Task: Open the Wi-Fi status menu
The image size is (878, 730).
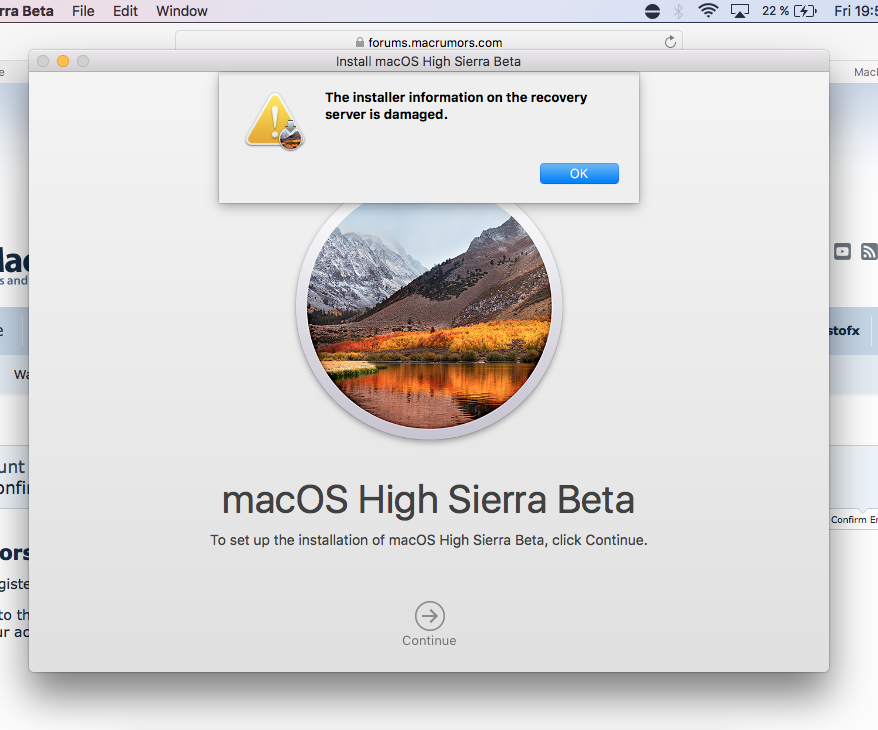Action: pyautogui.click(x=708, y=11)
